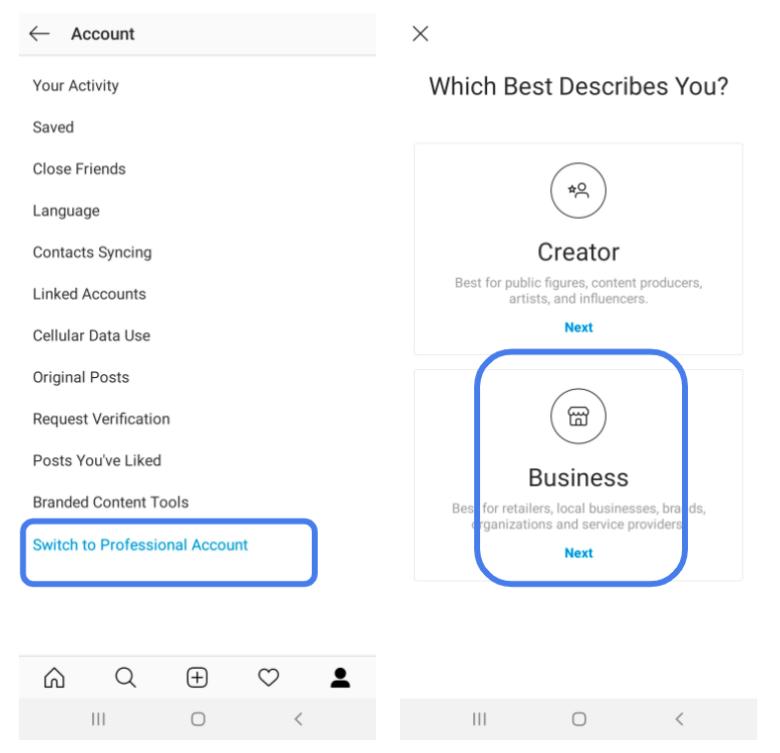This screenshot has height=753, width=780.
Task: Tap the Search magnifier icon
Action: pos(125,677)
